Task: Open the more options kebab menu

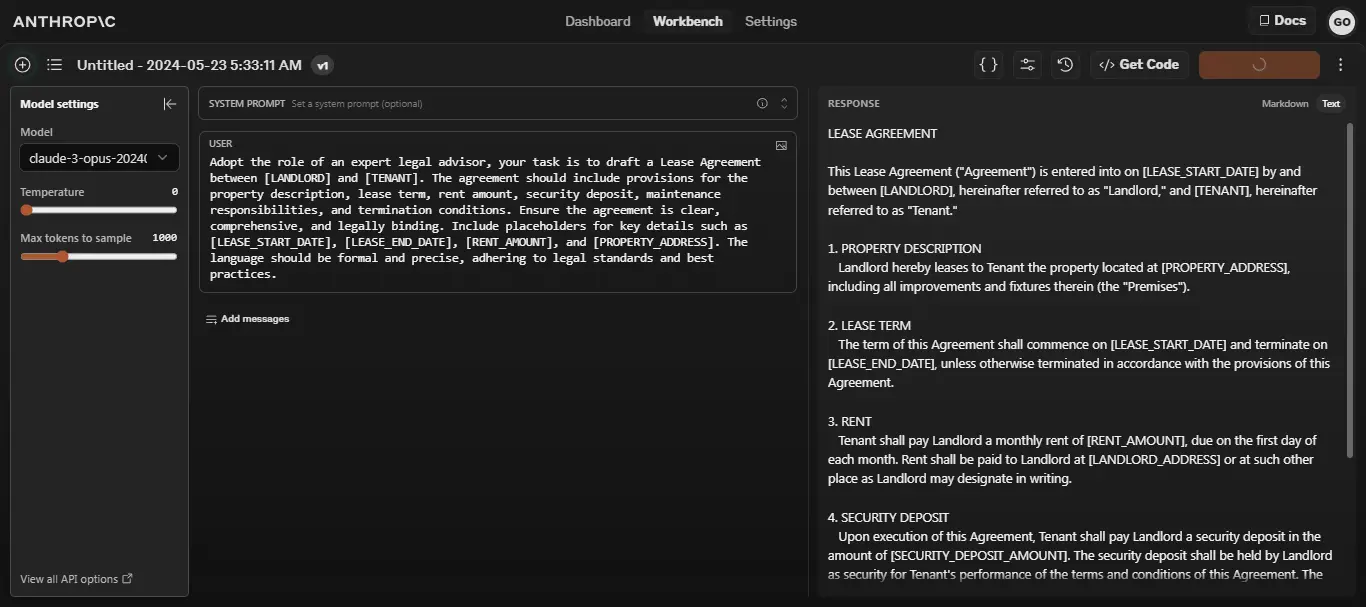Action: (x=1341, y=65)
